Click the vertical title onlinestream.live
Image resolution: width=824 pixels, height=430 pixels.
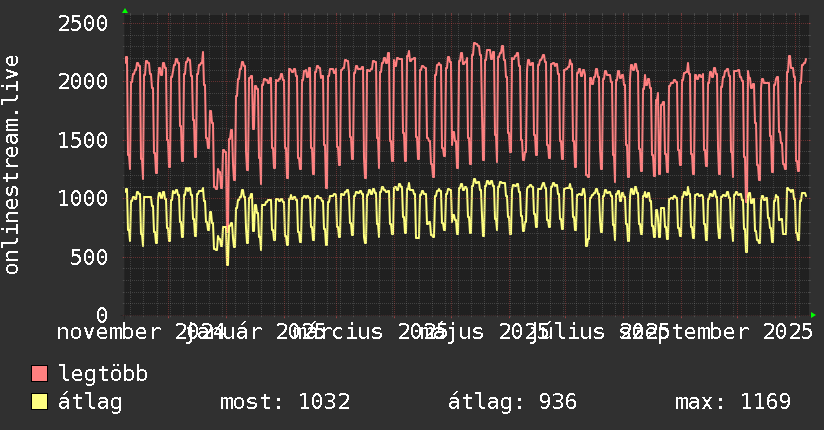pyautogui.click(x=12, y=165)
